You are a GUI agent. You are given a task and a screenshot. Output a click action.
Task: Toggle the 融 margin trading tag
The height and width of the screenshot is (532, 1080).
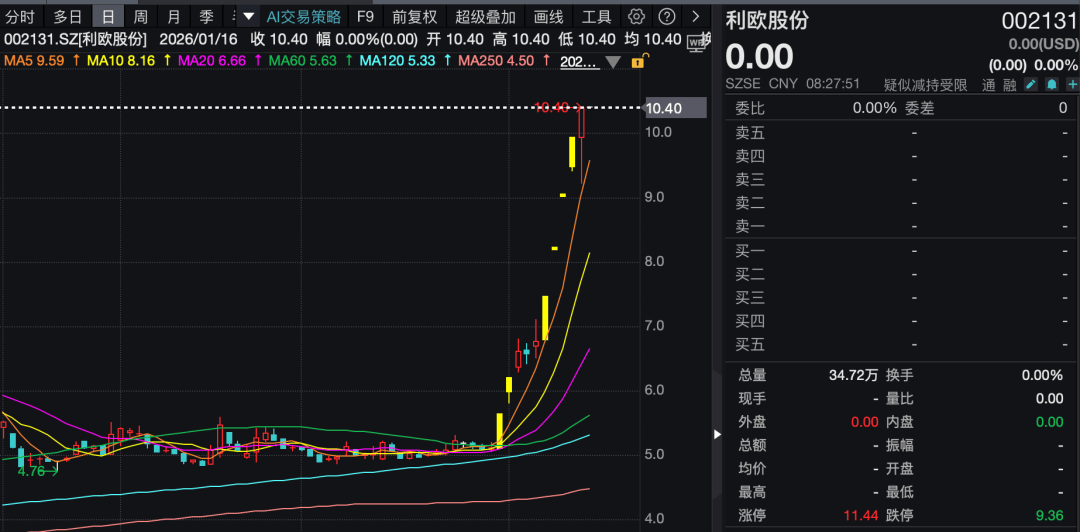pos(1008,85)
